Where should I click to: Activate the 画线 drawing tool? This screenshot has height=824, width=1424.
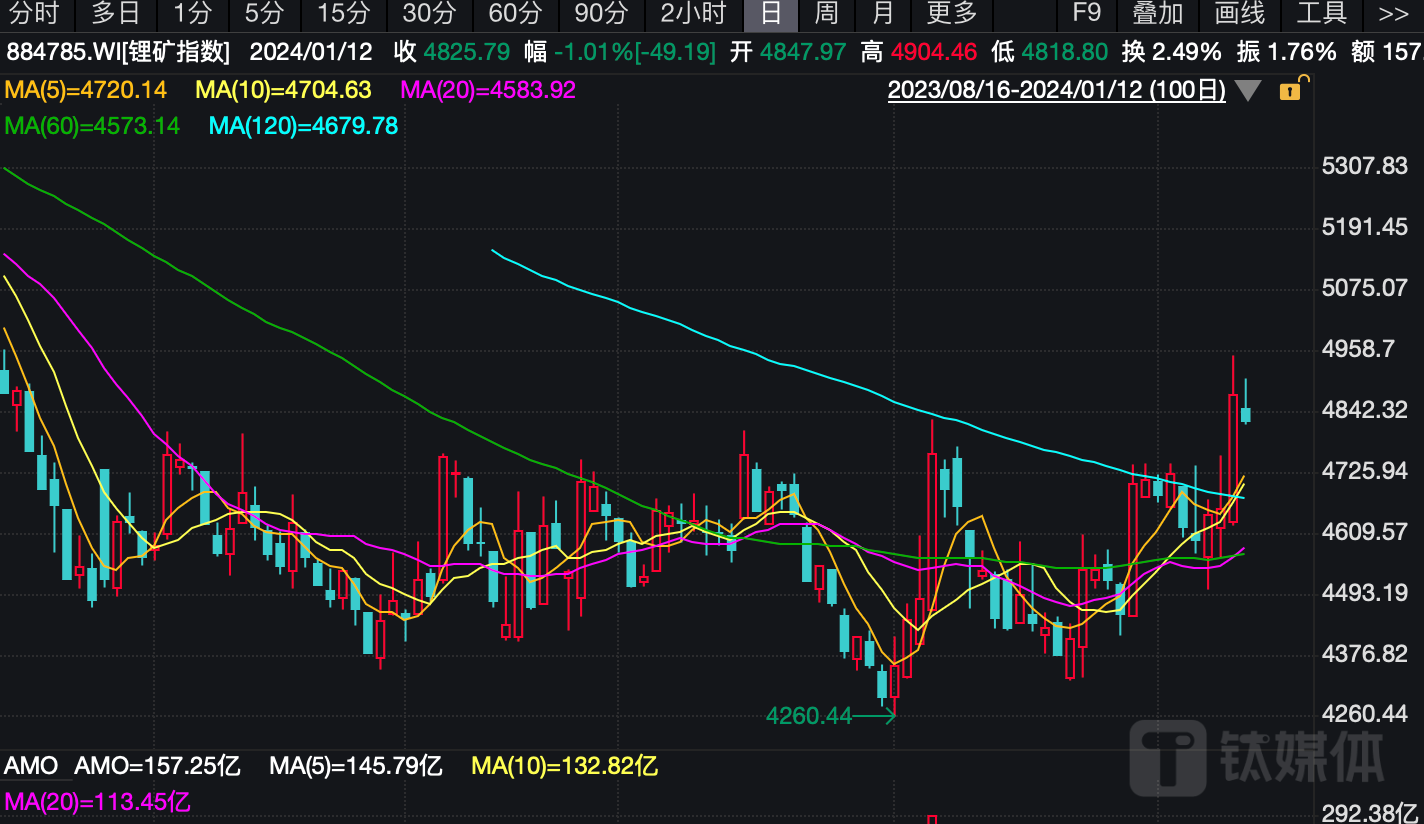[x=1240, y=14]
